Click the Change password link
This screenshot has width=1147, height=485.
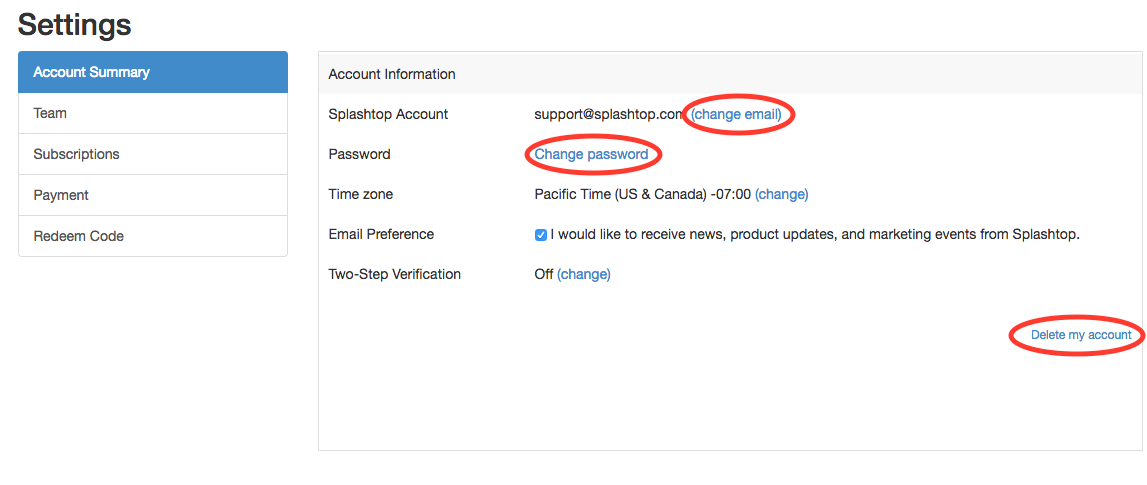[x=591, y=154]
